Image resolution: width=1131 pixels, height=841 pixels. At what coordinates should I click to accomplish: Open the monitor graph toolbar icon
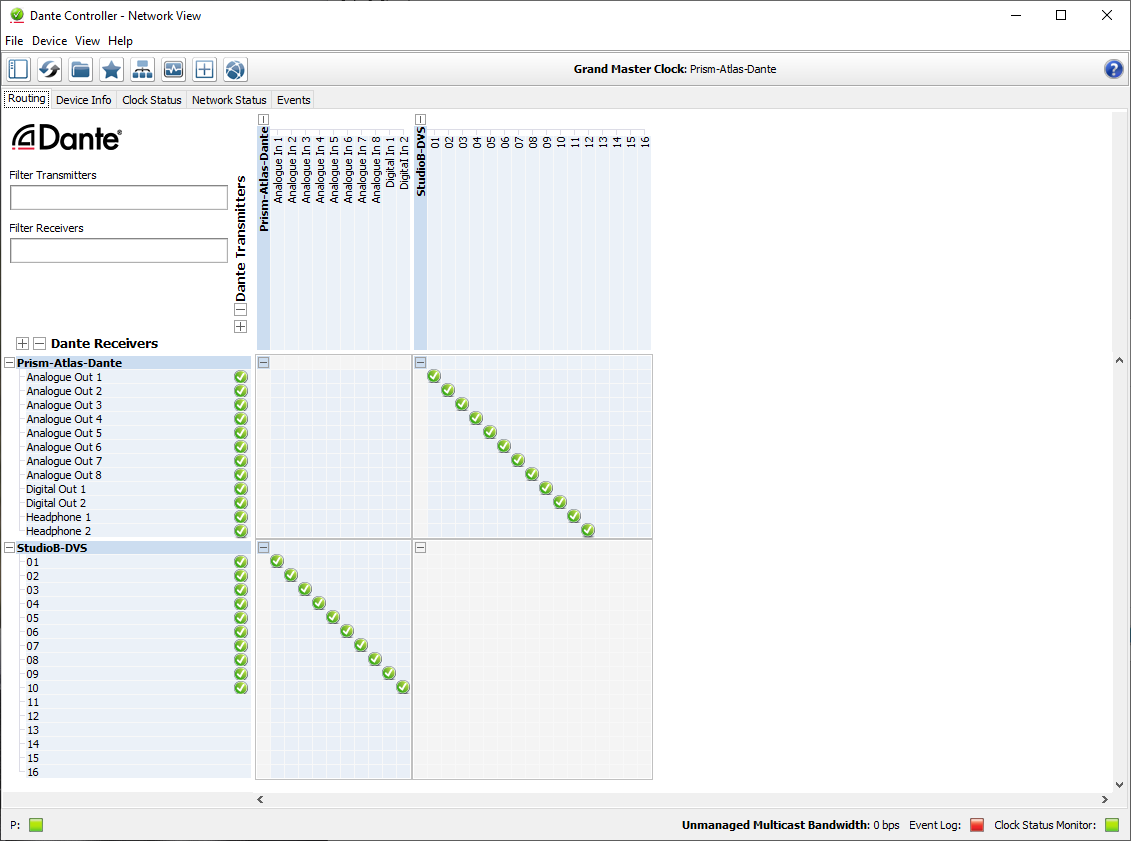[x=173, y=69]
